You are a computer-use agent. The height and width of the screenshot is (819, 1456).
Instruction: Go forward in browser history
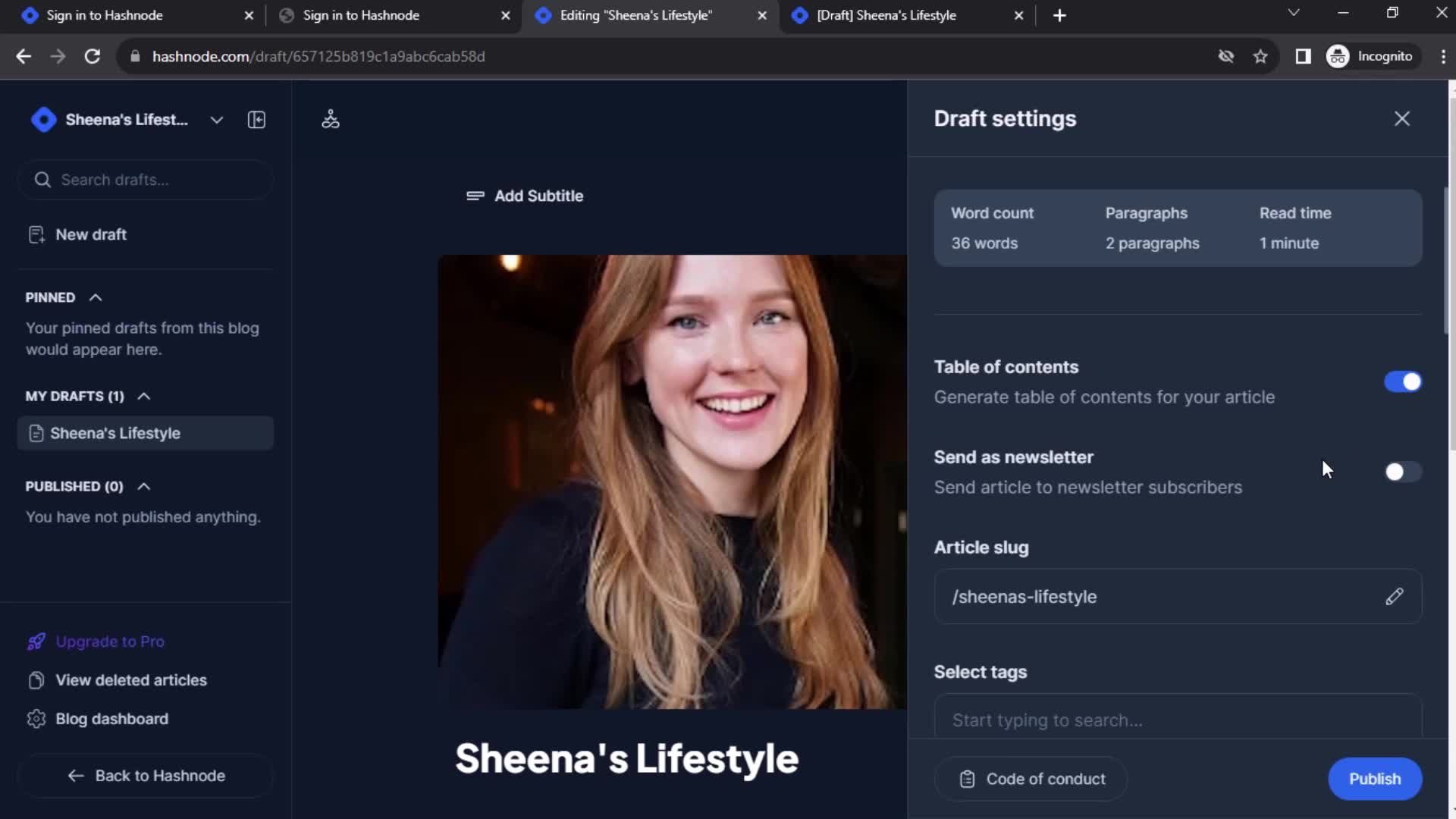tap(58, 56)
